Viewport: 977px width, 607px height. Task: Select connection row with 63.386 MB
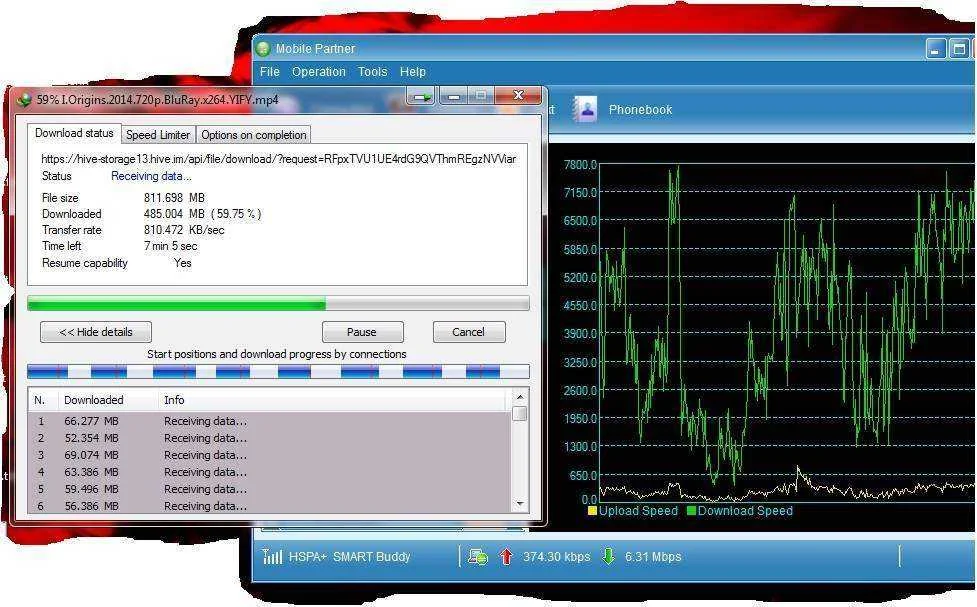pos(269,472)
